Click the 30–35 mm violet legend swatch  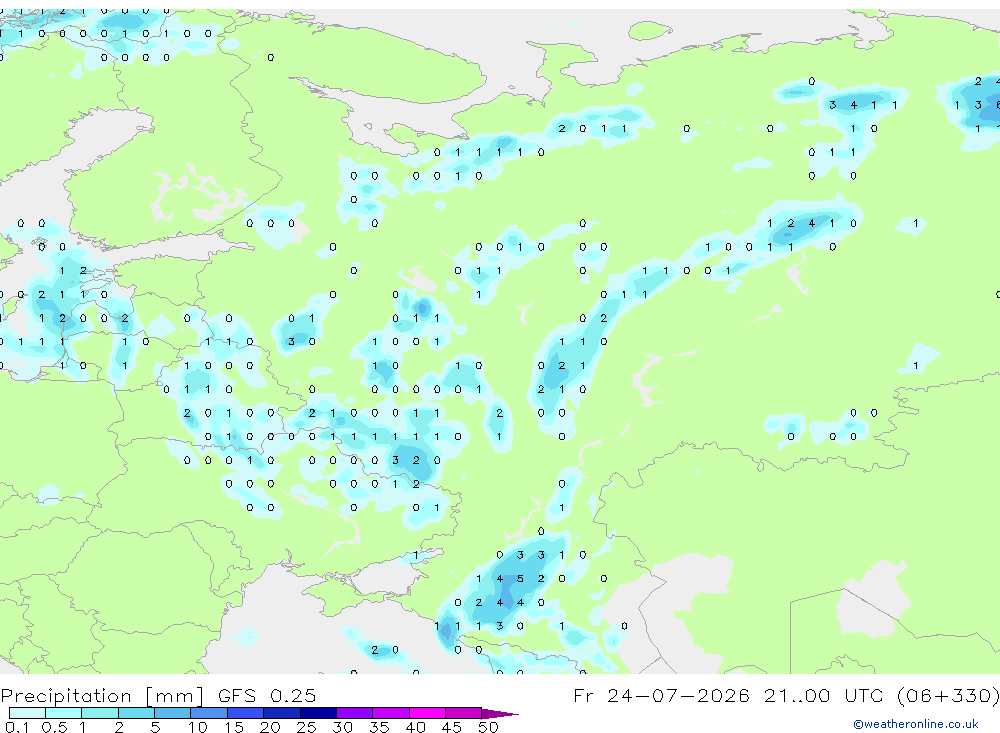point(355,713)
